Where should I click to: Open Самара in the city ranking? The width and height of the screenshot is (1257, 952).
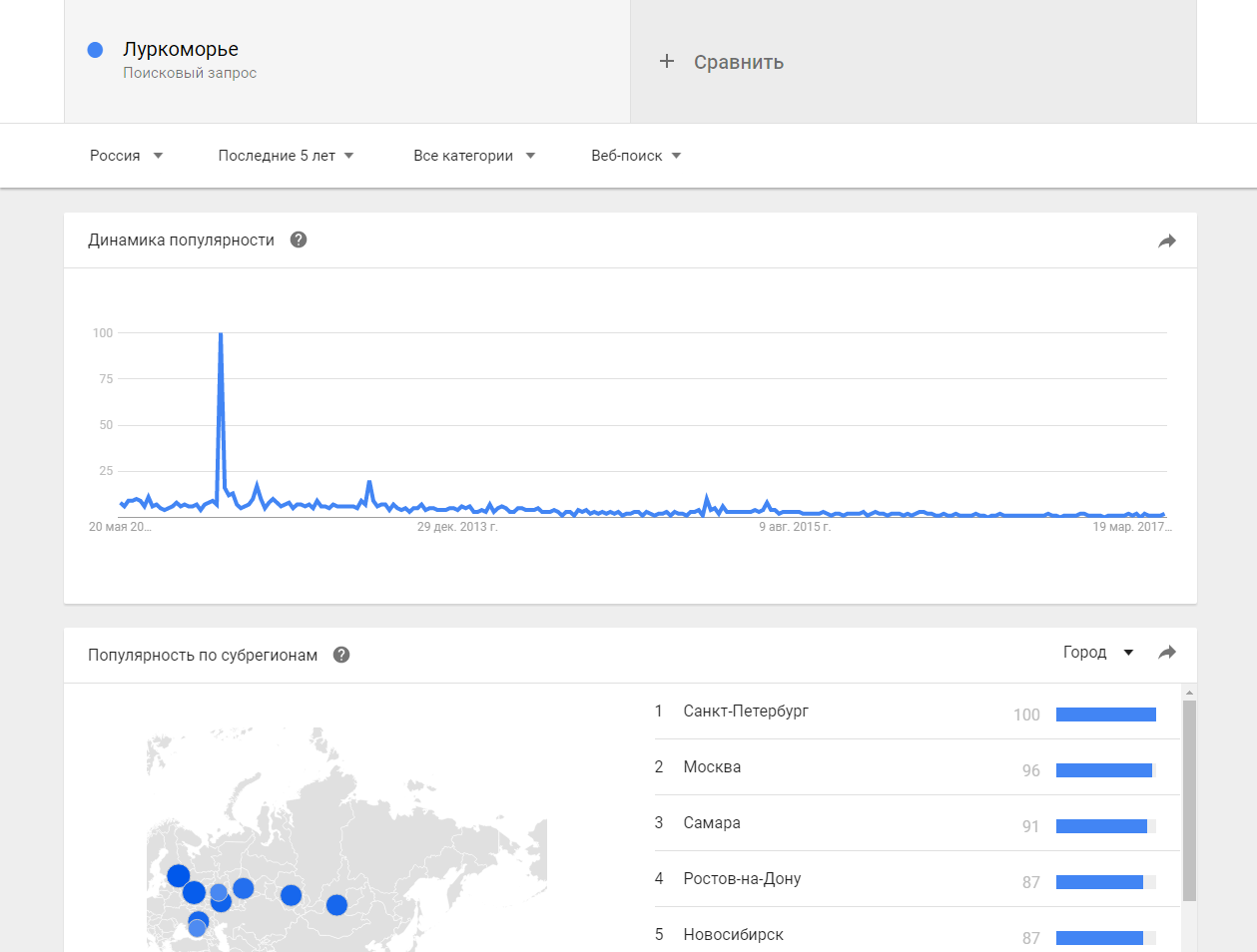(712, 823)
